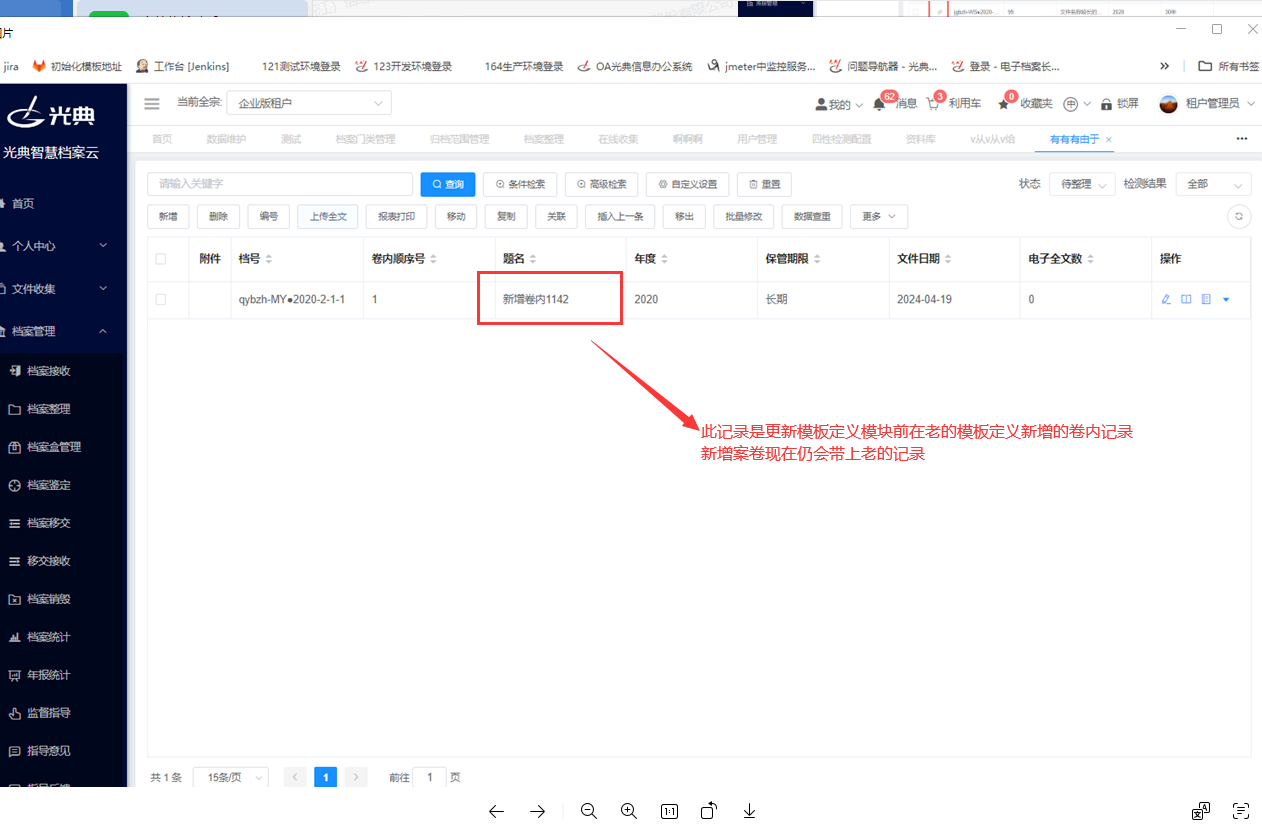Go to next image with right arrow

tap(537, 811)
